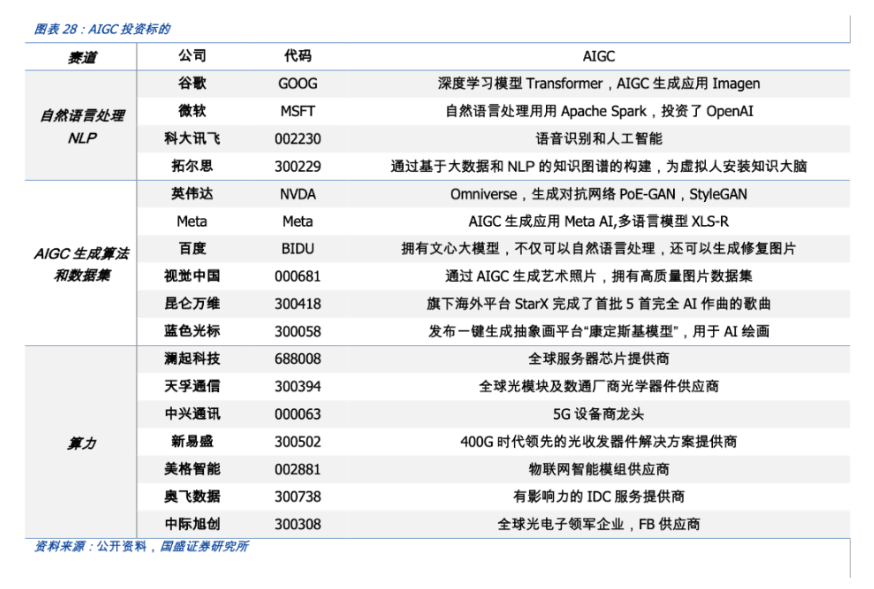Click company name '奥飞数据'
Viewport: 874px width, 589px height.
click(x=192, y=496)
